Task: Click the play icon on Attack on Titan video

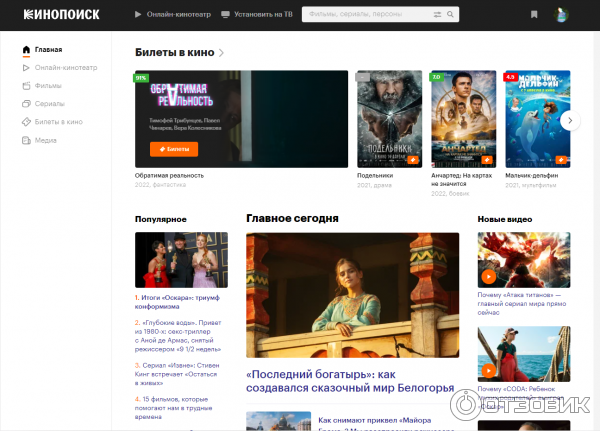Action: pyautogui.click(x=488, y=276)
